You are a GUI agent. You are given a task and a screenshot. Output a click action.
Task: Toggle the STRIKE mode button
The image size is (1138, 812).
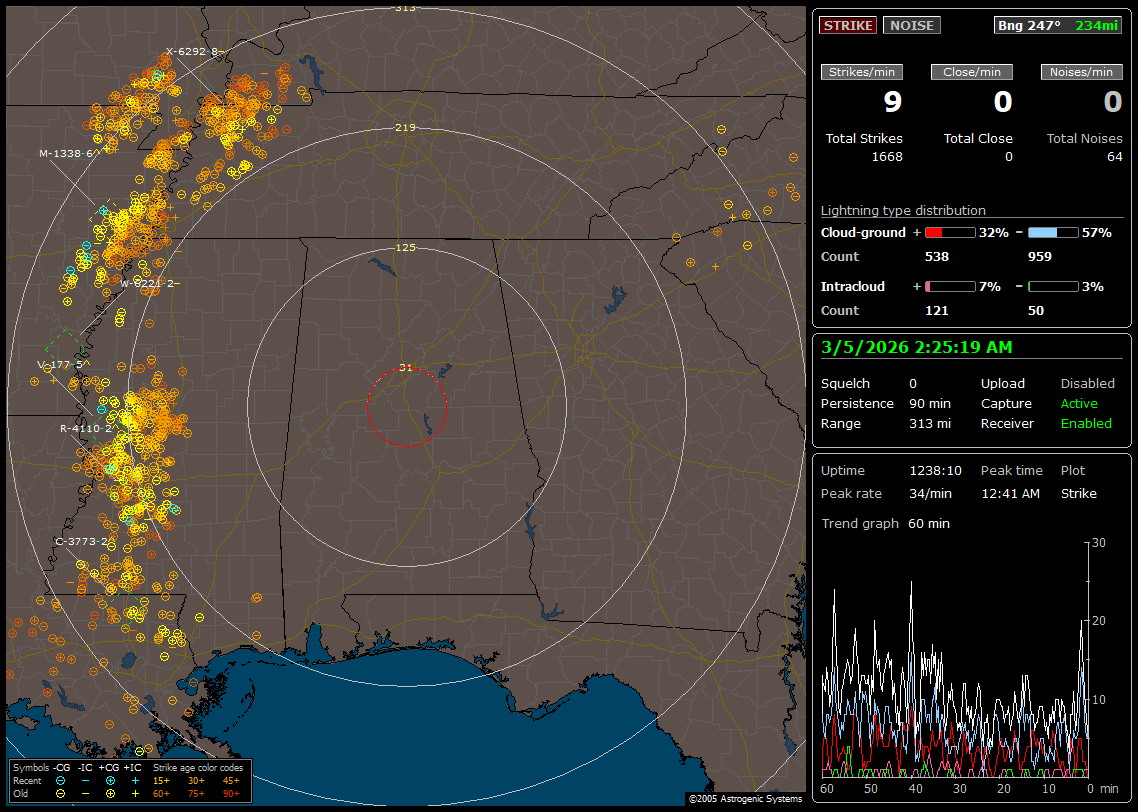[x=848, y=26]
